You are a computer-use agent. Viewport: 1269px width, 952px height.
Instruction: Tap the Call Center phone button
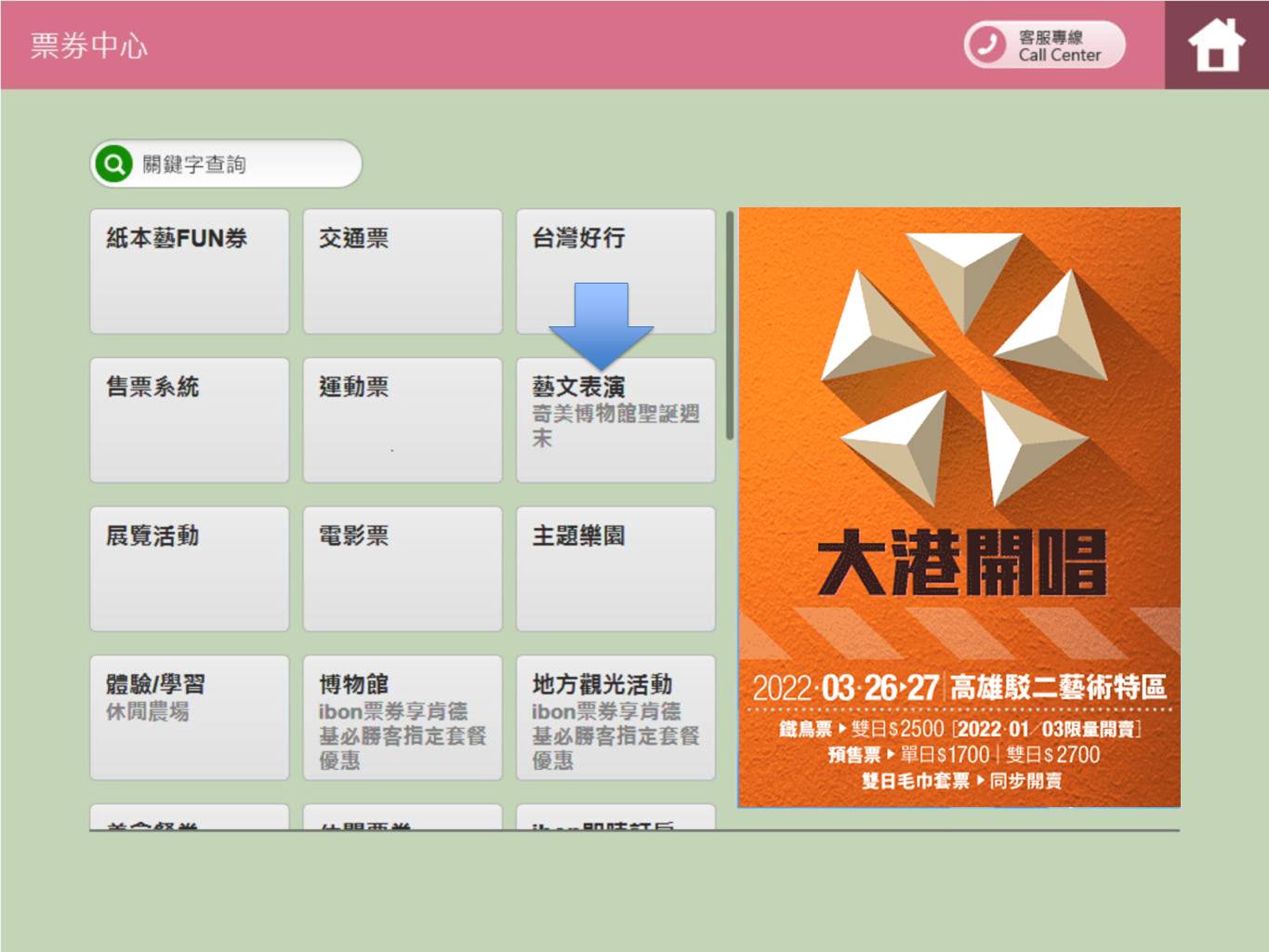point(1044,45)
